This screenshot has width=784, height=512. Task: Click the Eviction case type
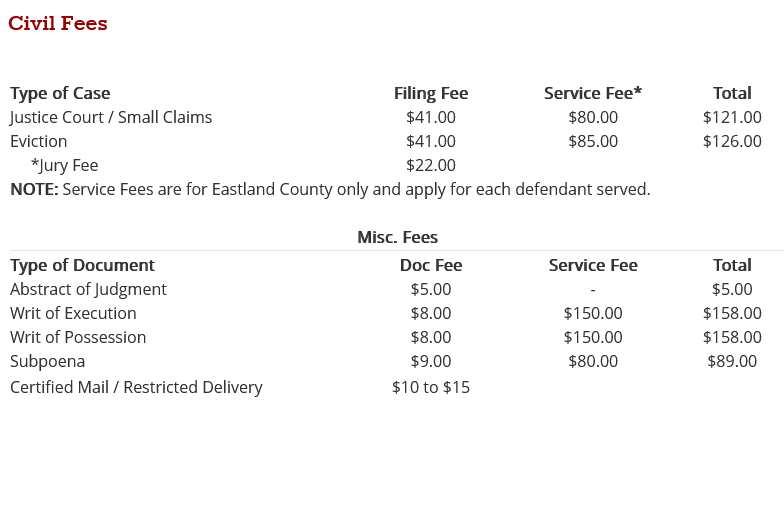[39, 141]
